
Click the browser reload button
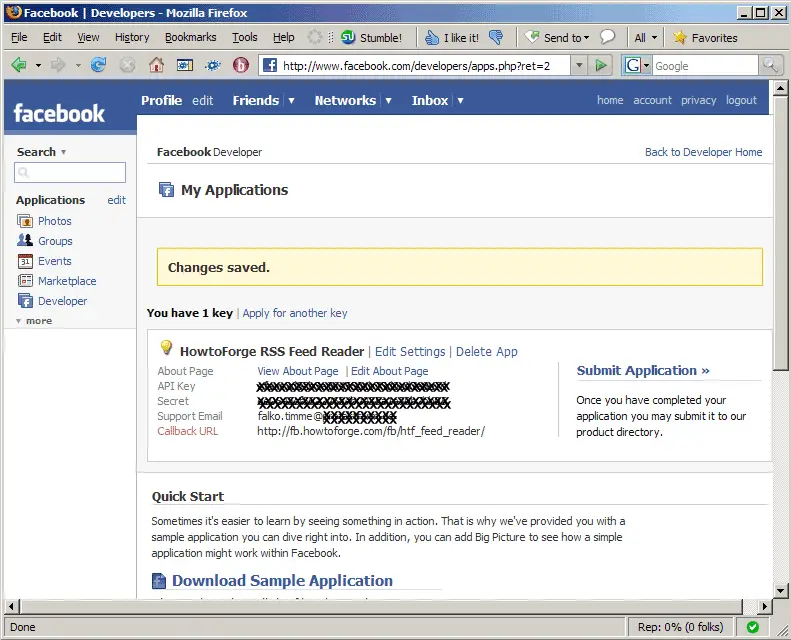click(x=98, y=65)
